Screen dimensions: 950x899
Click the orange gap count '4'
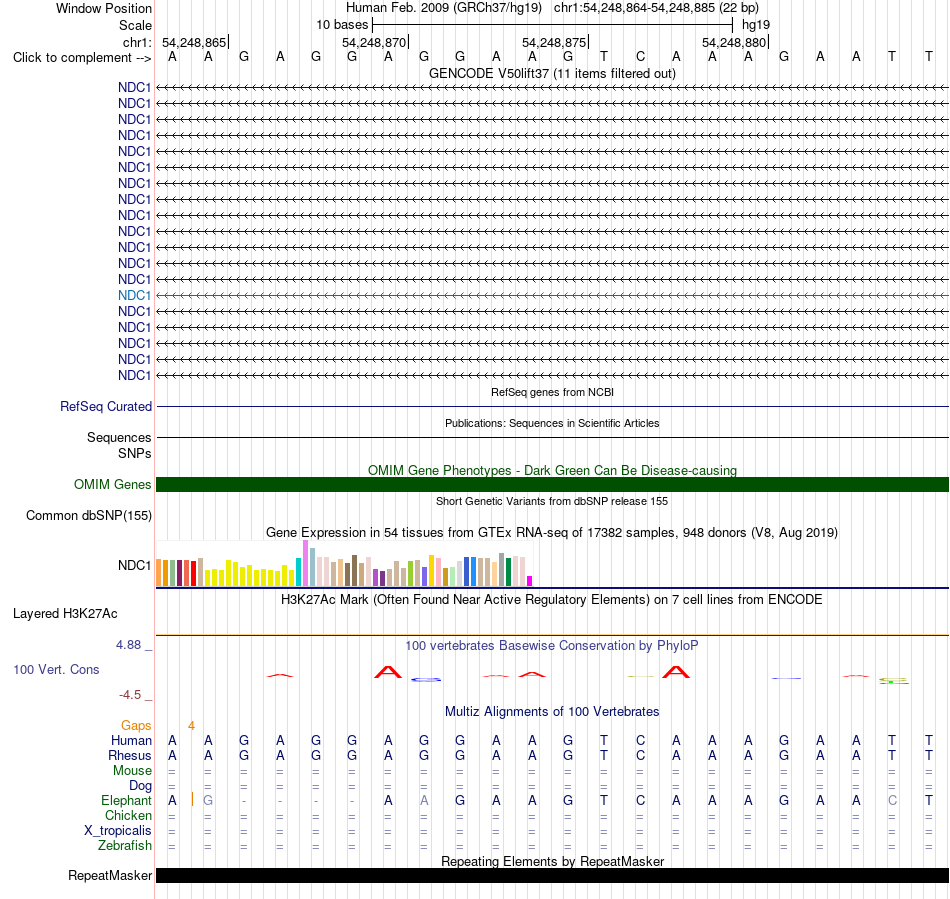coord(191,726)
